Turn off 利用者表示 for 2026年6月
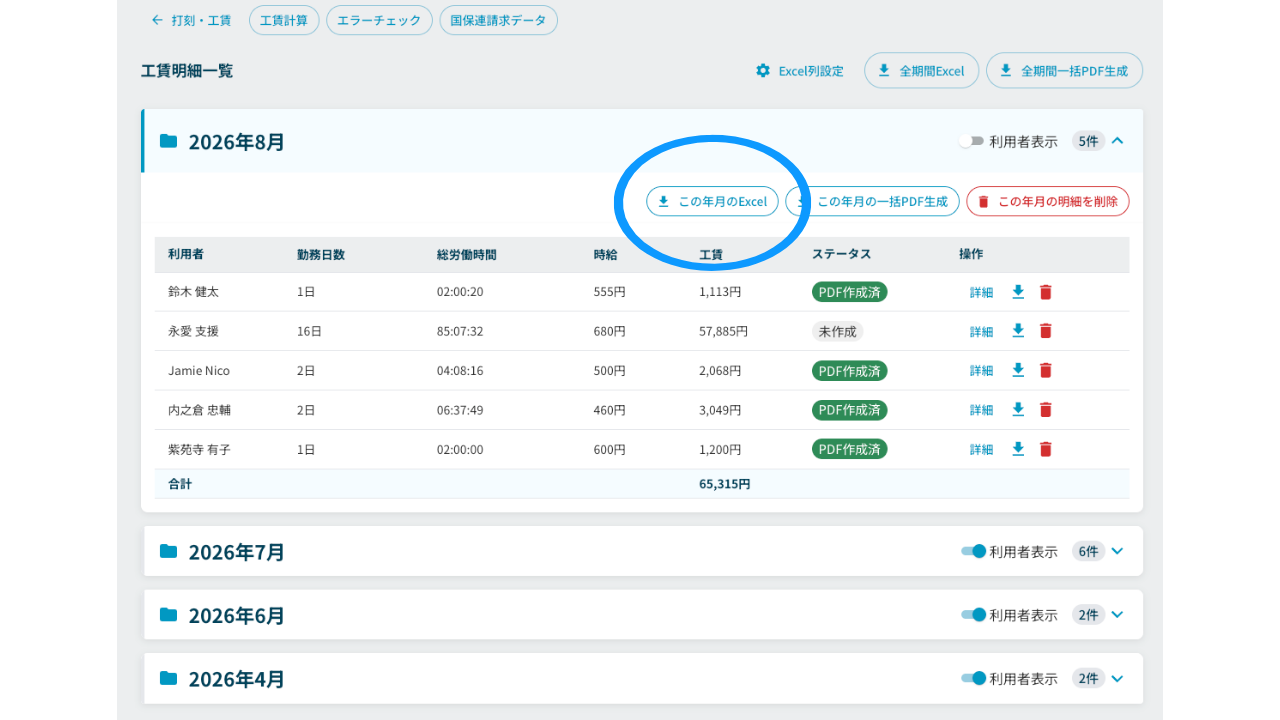The height and width of the screenshot is (720, 1280). 974,615
